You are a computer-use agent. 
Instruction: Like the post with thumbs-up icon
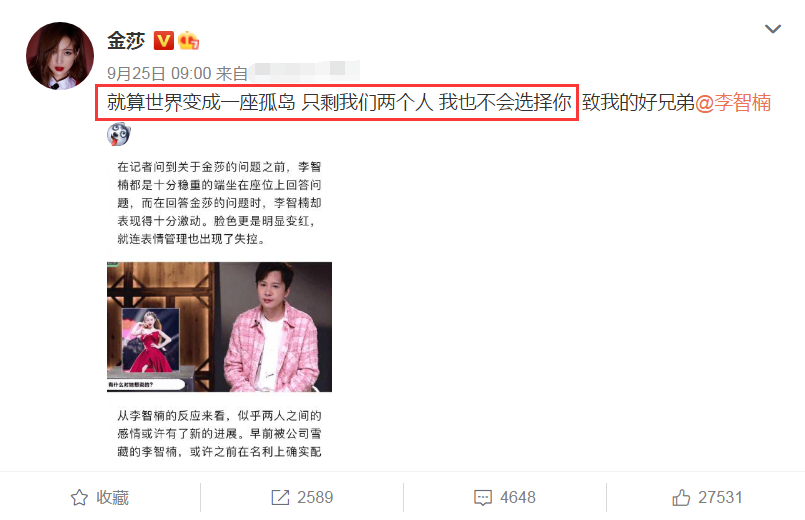[x=681, y=497]
